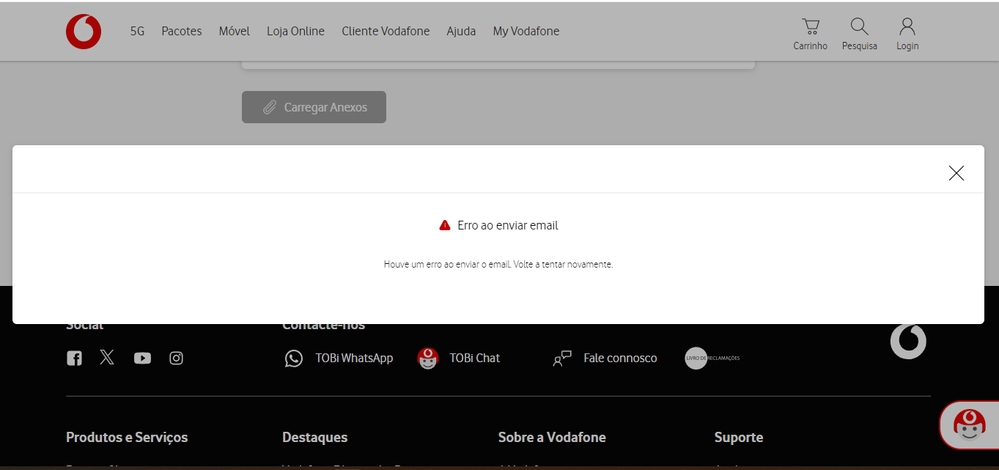Click the paperclip icon in Carregar Anexos
This screenshot has width=999, height=470.
270,107
